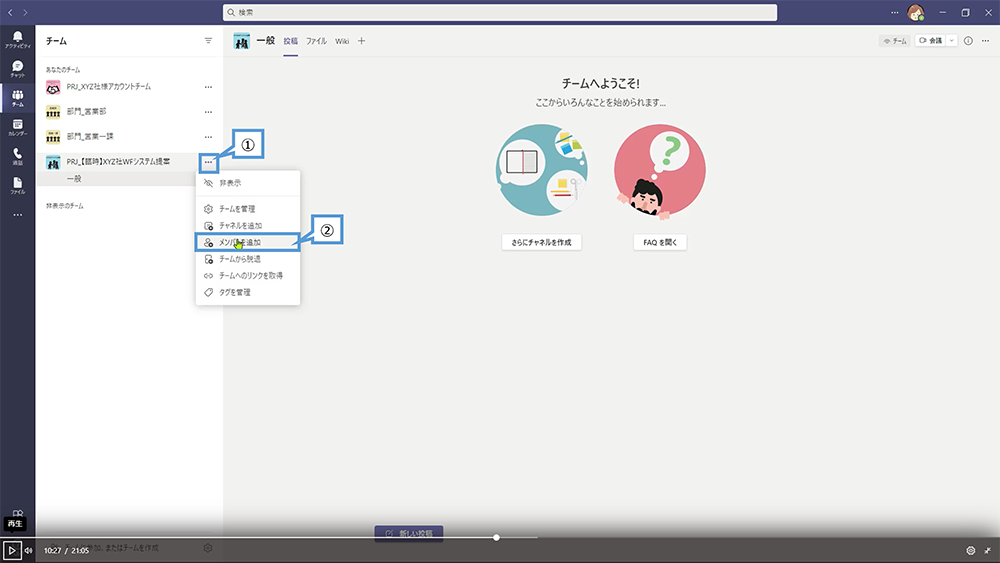Click the filter icon in the チーム panel header
Viewport: 1000px width, 563px height.
click(x=208, y=41)
